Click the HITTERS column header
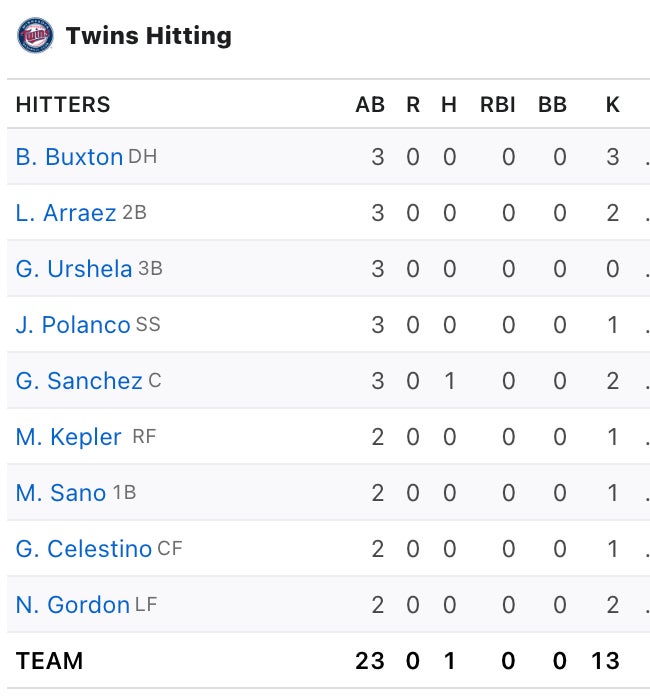Screen dimensions: 650x696 [63, 105]
